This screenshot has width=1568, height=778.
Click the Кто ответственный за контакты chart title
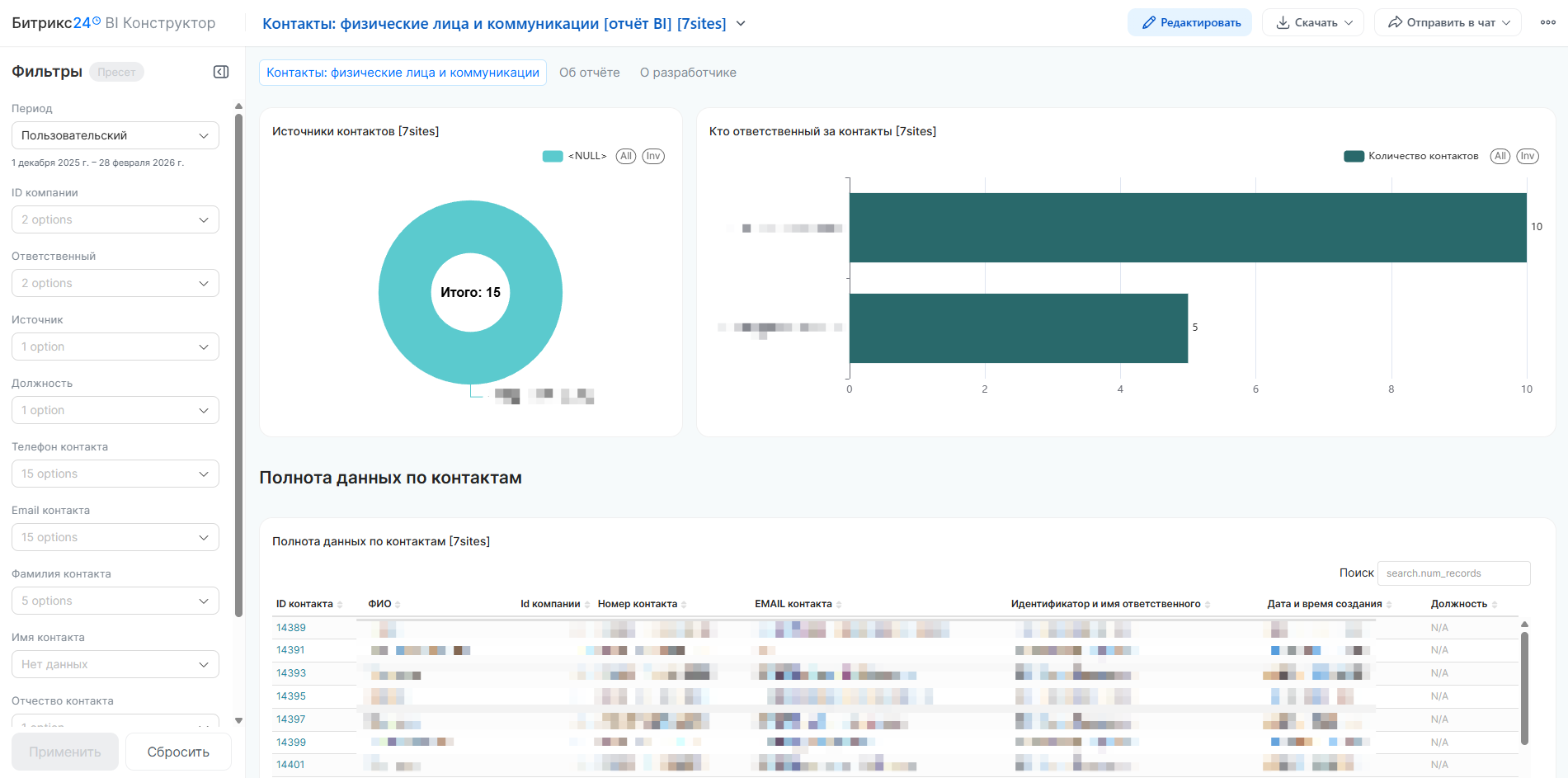pos(822,131)
